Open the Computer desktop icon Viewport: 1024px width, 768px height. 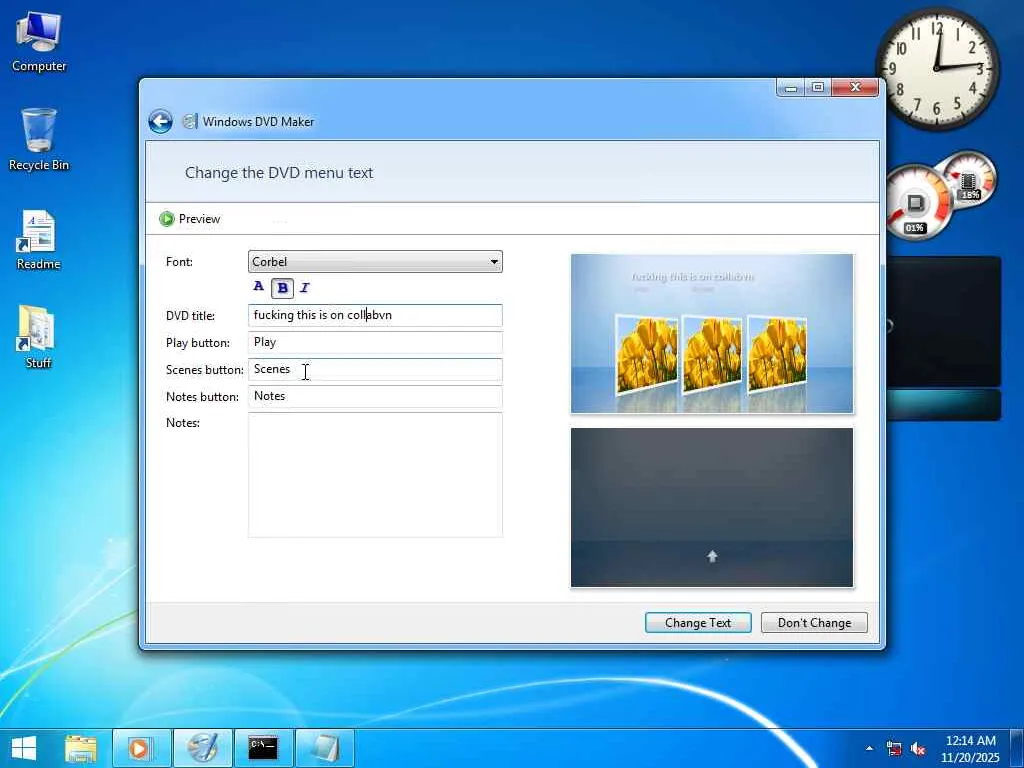pos(39,42)
